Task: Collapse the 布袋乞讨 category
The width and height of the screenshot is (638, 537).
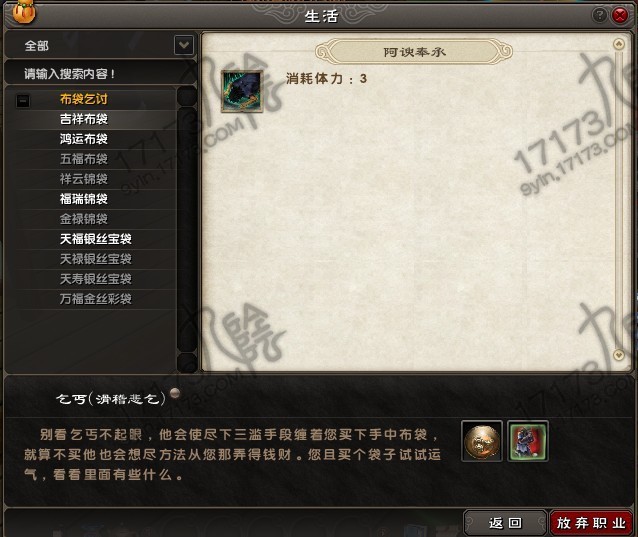Action: click(x=23, y=100)
